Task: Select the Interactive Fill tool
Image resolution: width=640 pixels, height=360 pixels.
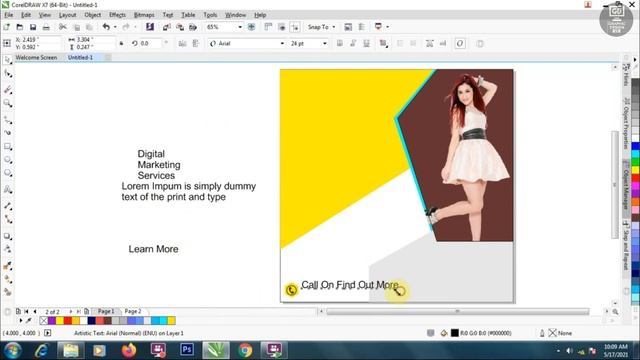Action: click(7, 280)
